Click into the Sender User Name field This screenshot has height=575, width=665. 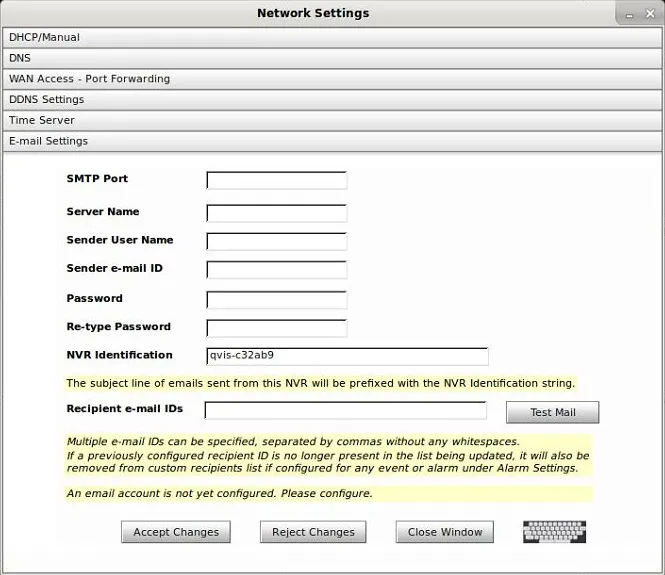[277, 241]
